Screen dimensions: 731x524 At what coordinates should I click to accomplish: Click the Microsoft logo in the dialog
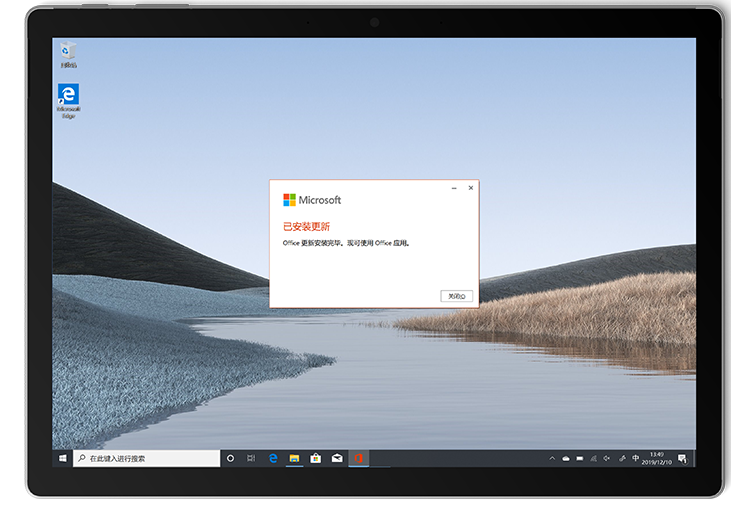pos(312,200)
